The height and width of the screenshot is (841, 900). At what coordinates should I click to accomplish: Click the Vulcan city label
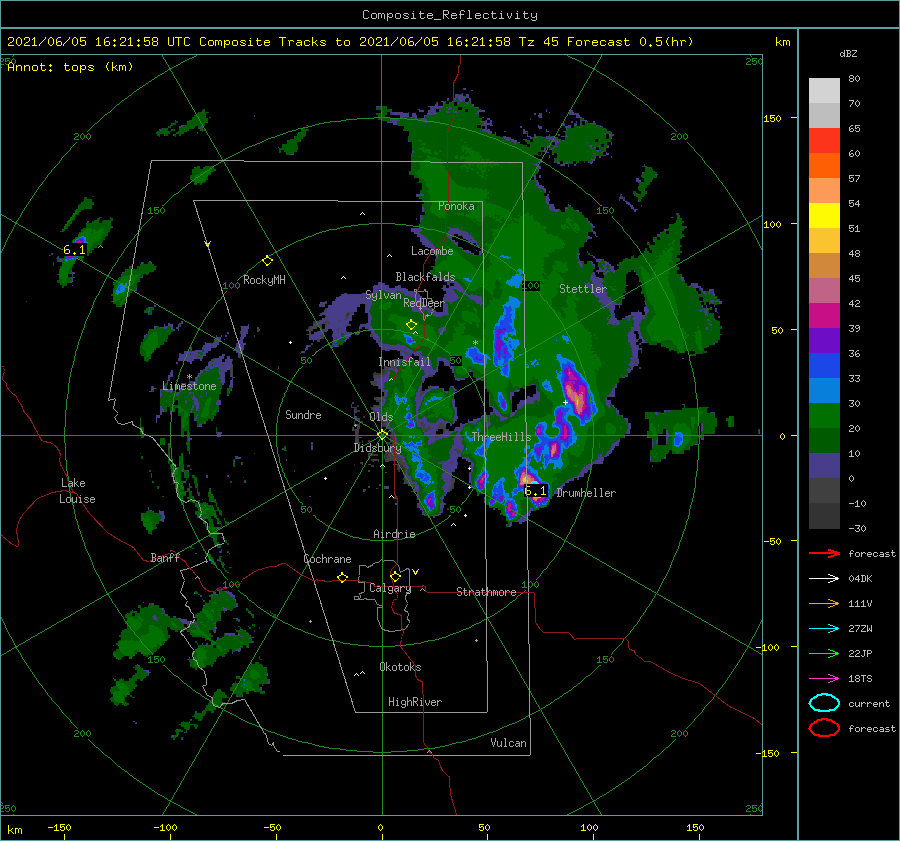(508, 743)
